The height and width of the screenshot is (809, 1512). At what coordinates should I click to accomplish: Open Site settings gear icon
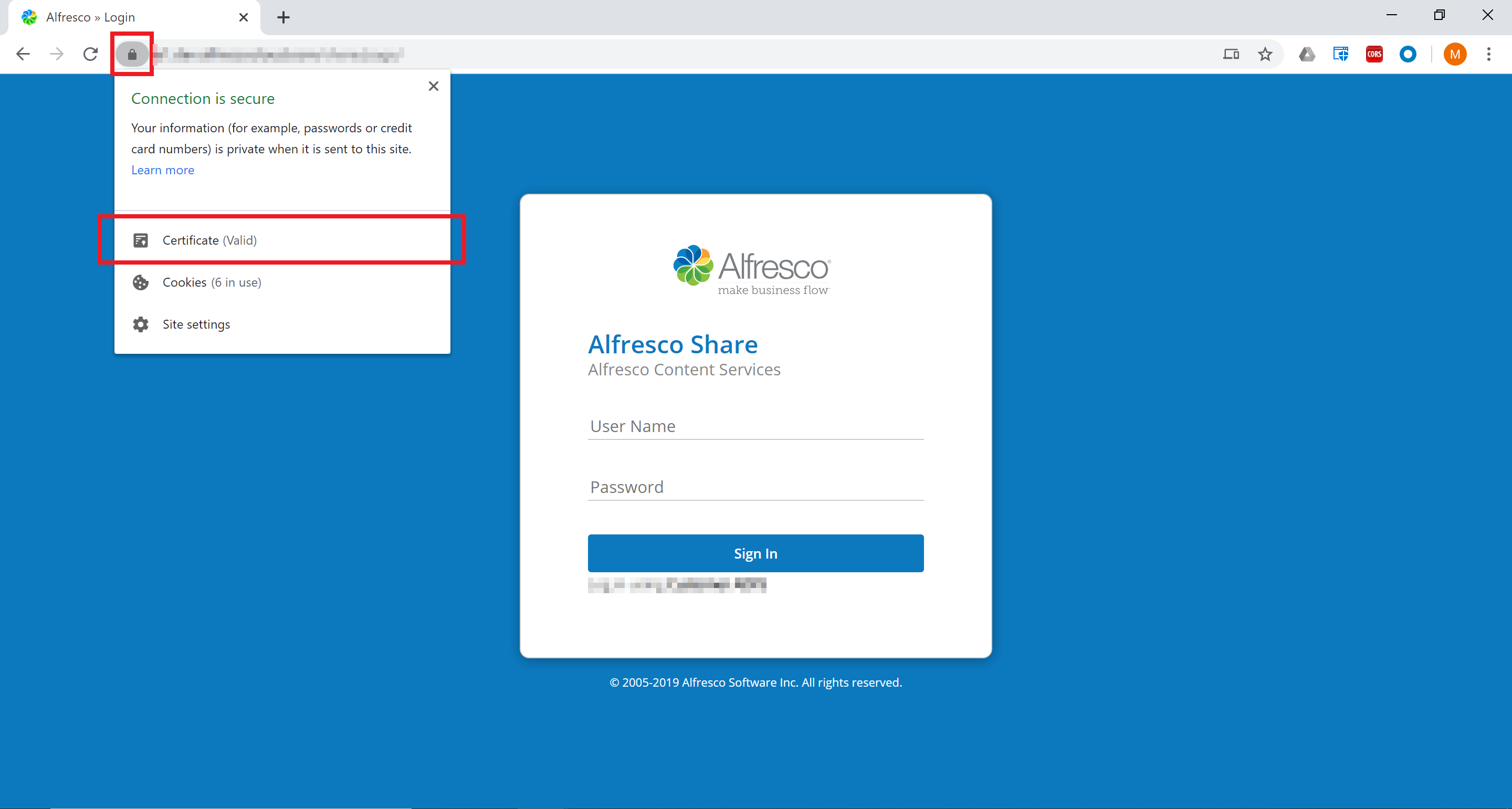(140, 324)
